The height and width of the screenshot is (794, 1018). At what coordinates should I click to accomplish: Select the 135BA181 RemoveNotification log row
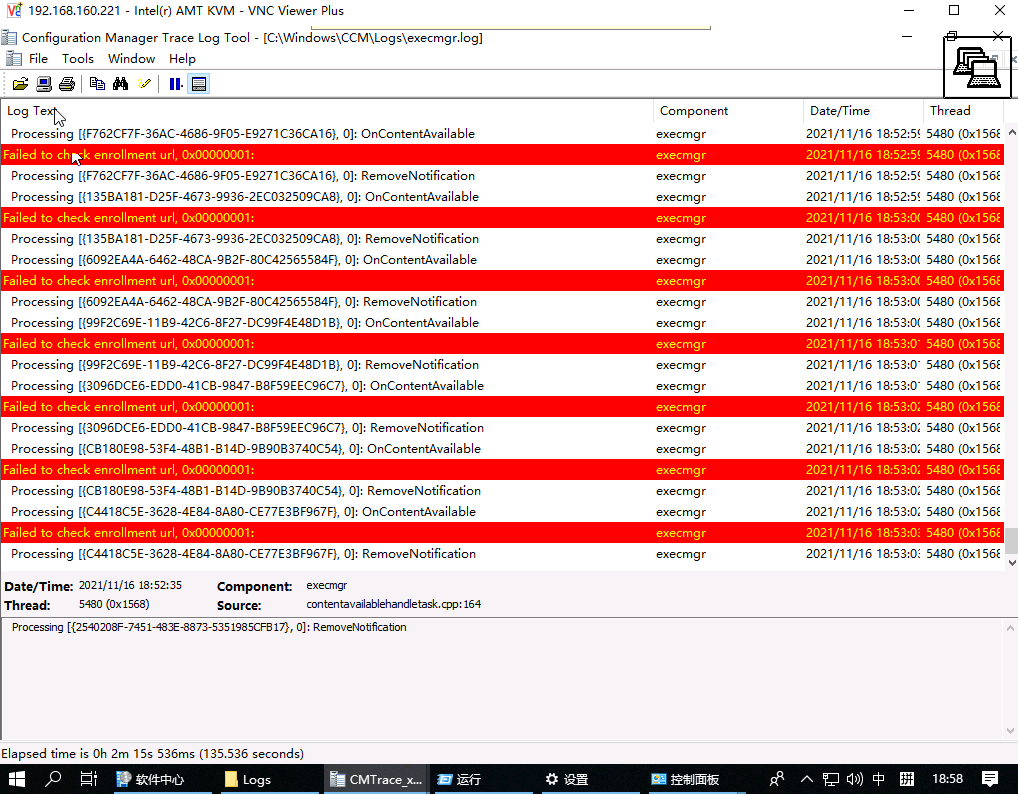pos(502,239)
